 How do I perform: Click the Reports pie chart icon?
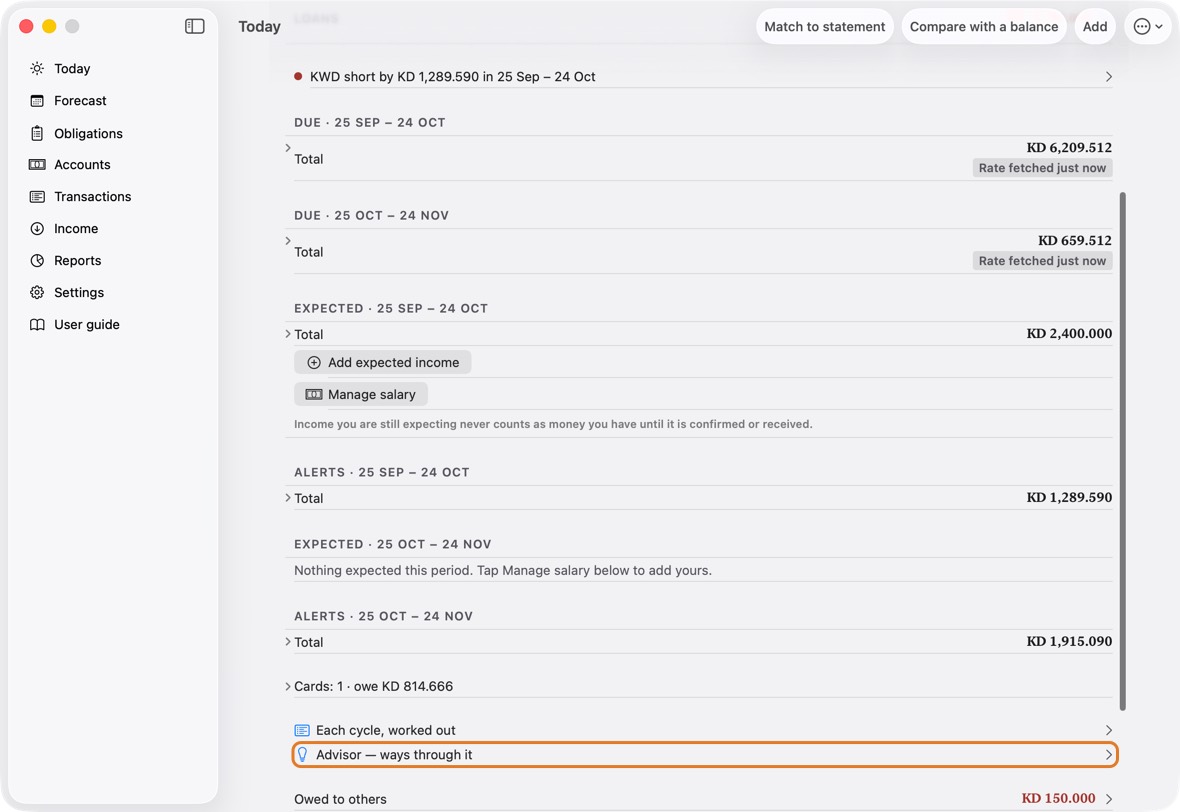pyautogui.click(x=37, y=260)
